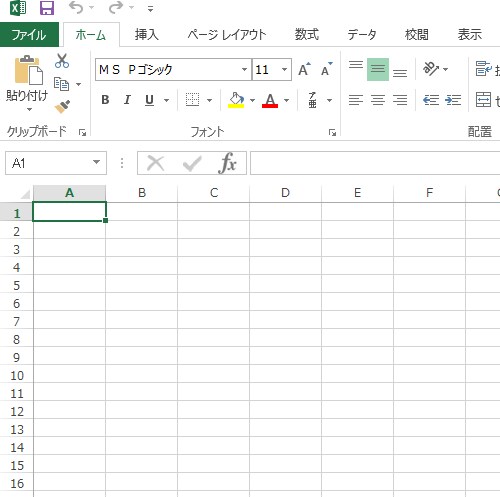
Task: Click the Undo arrow icon
Action: (76, 7)
